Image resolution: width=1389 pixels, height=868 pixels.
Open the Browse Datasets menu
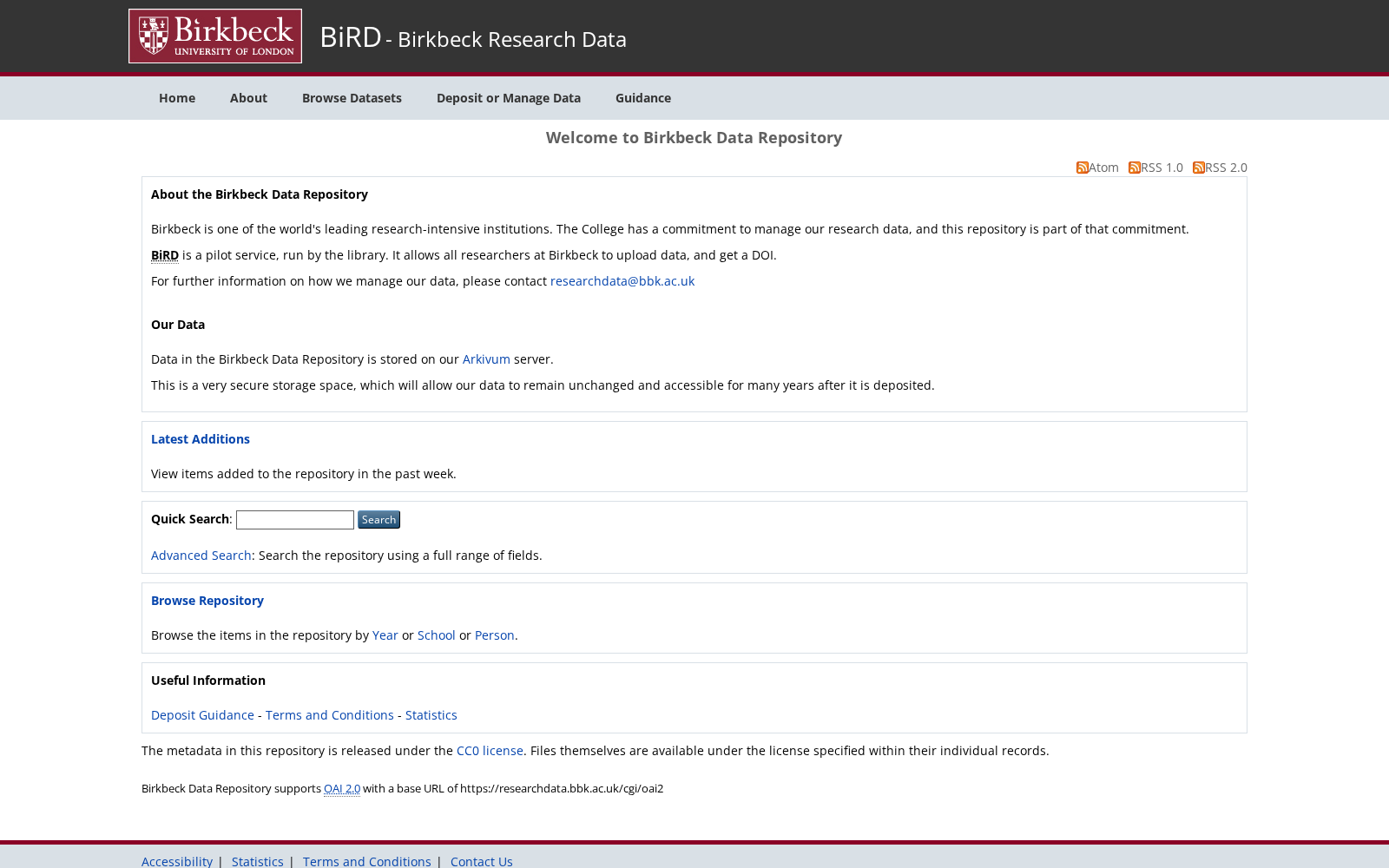352,98
